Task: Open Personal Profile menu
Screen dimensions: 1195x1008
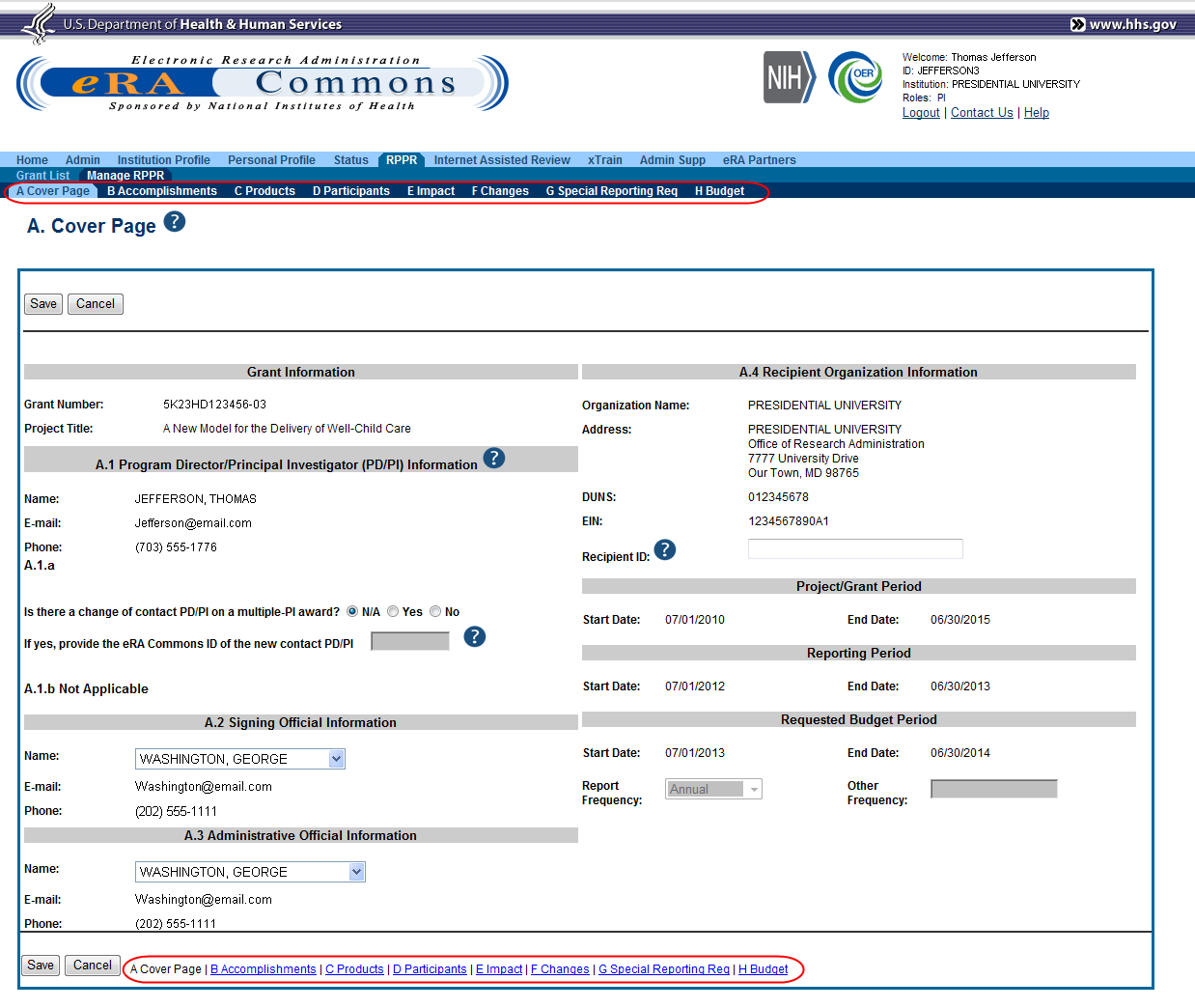Action: coord(271,160)
